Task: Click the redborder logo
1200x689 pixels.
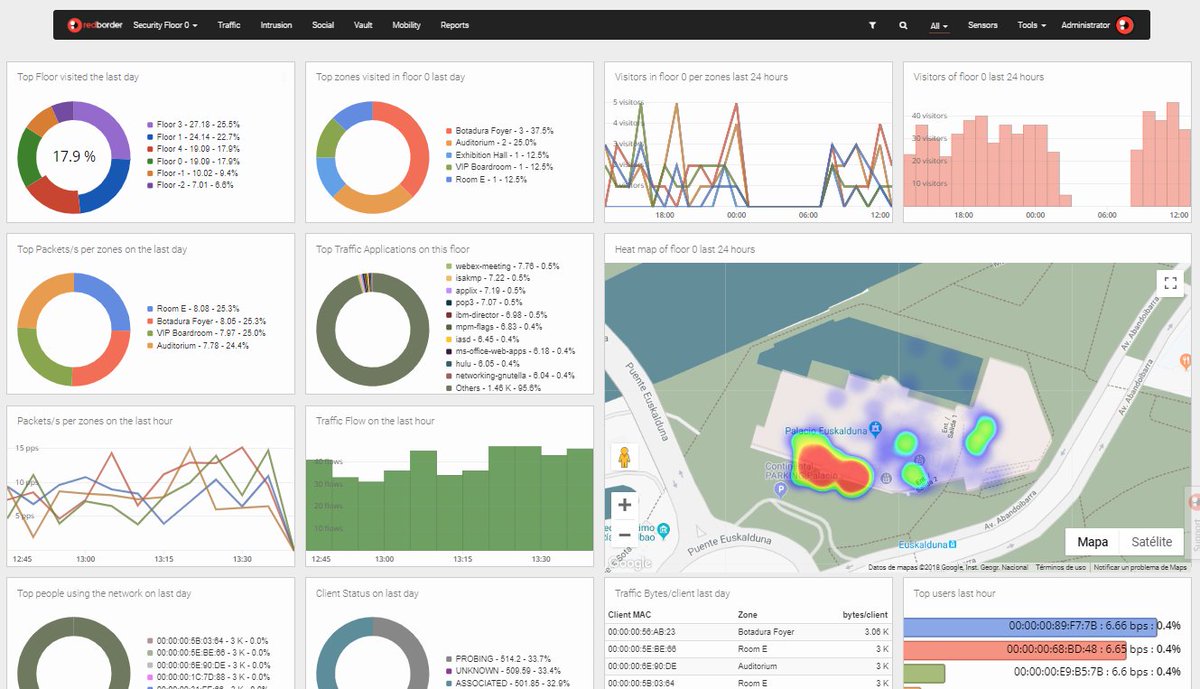Action: (94, 25)
